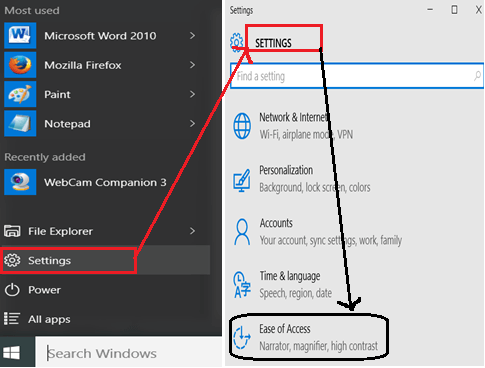Click the Windows Start button logo
Viewport: 485px width, 368px height.
tap(11, 353)
